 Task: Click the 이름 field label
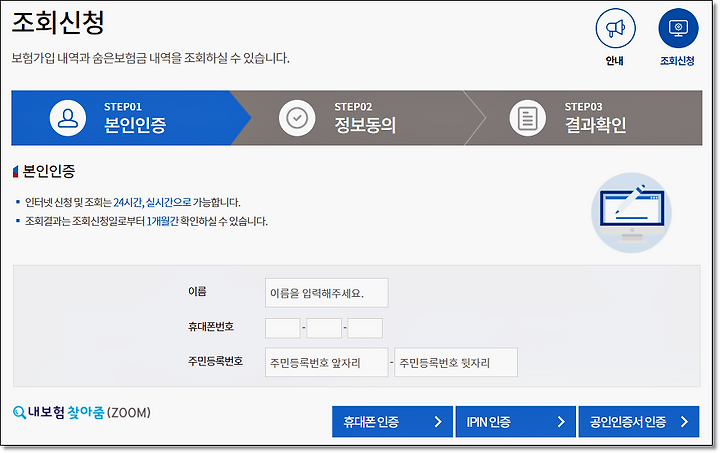click(x=197, y=291)
